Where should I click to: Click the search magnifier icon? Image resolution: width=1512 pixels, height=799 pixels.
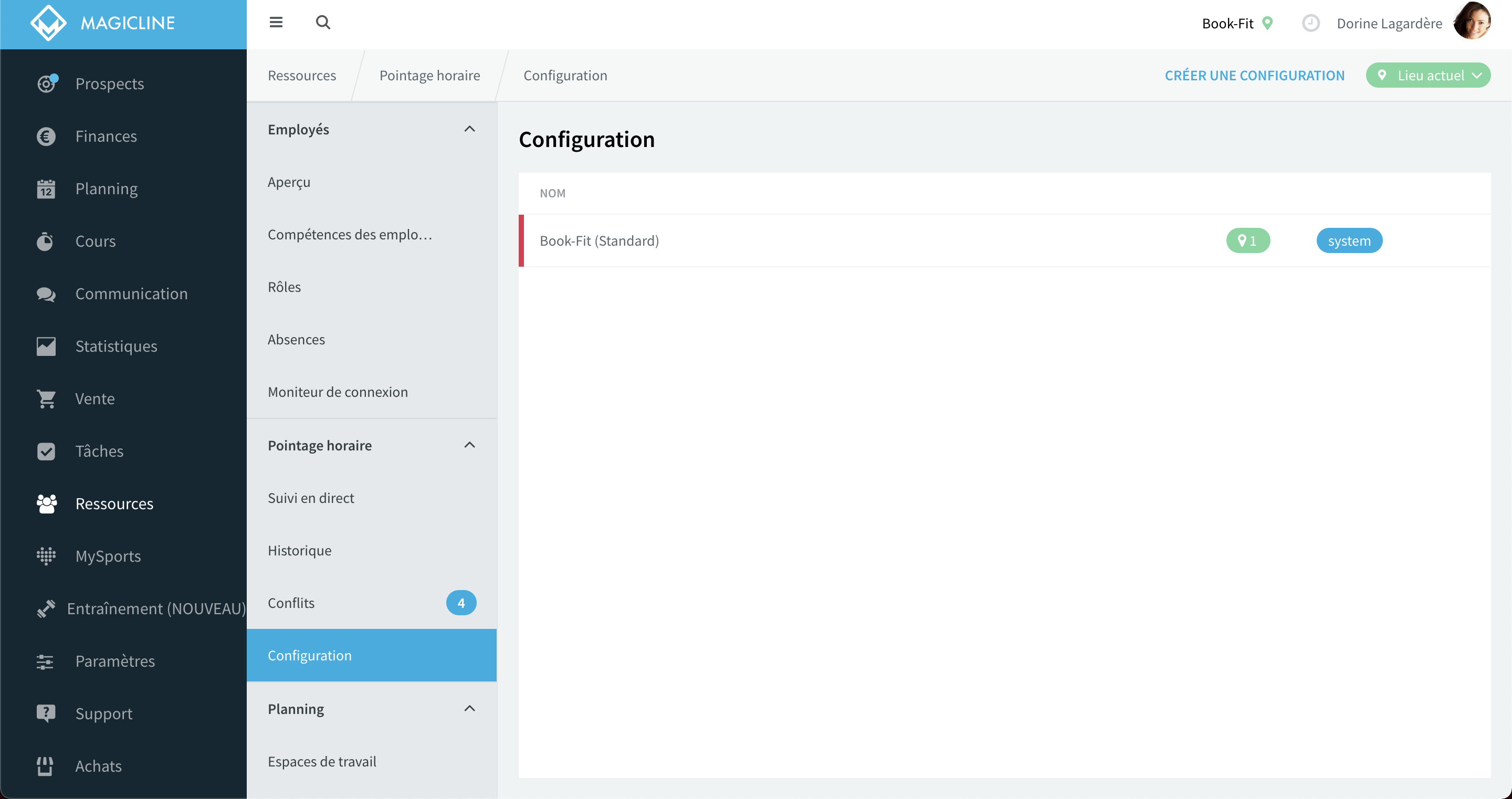[x=323, y=22]
